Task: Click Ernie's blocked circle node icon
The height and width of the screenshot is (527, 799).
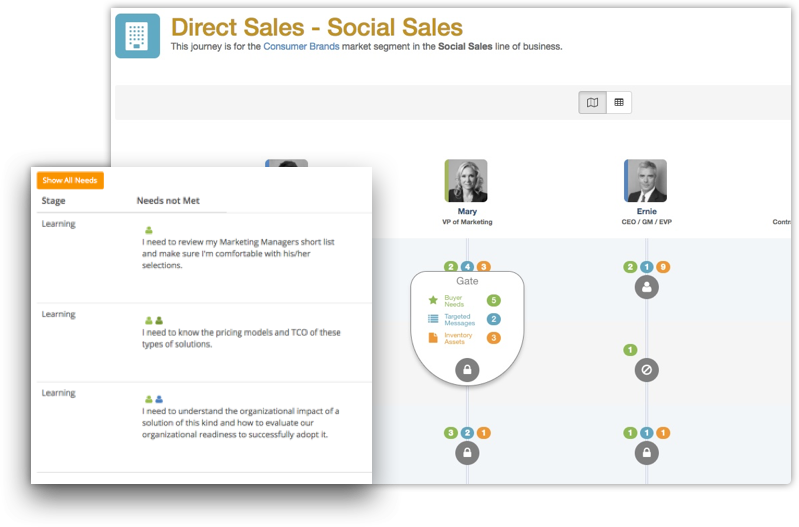Action: point(647,370)
